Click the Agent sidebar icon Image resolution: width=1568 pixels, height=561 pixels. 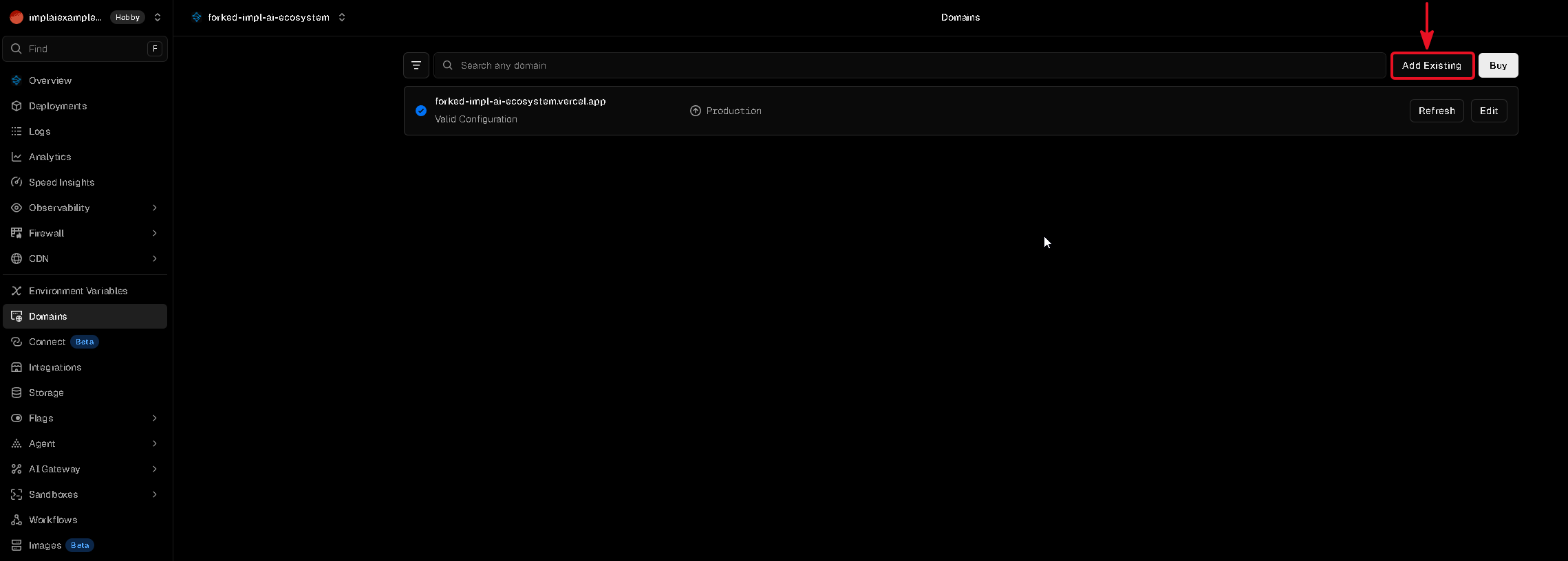pyautogui.click(x=17, y=443)
